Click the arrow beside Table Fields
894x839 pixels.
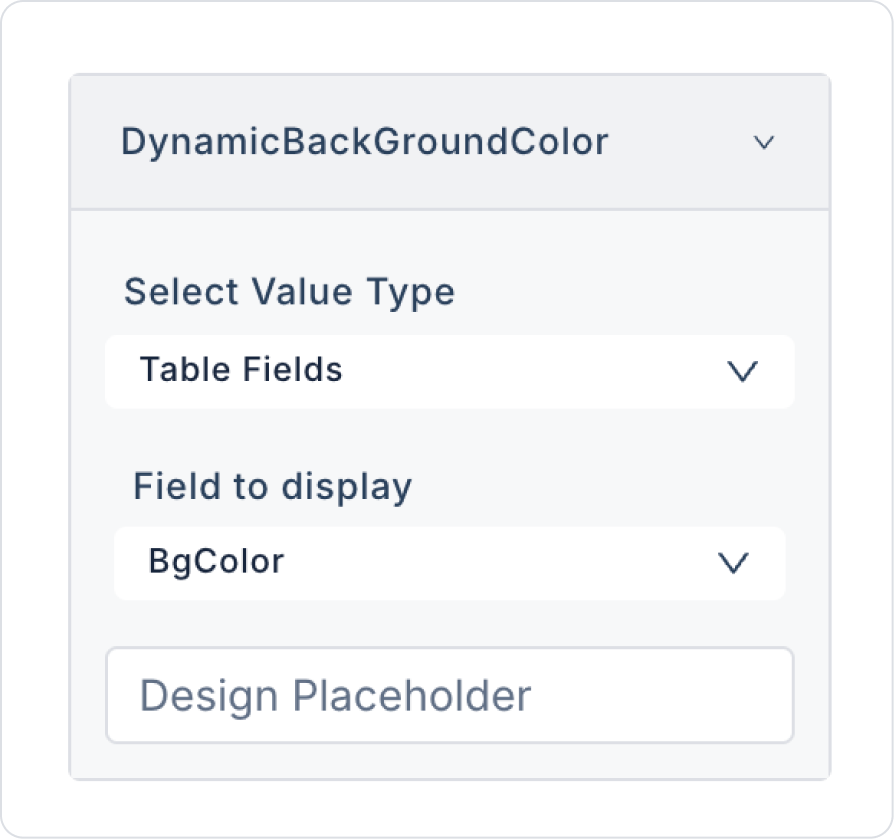(742, 372)
